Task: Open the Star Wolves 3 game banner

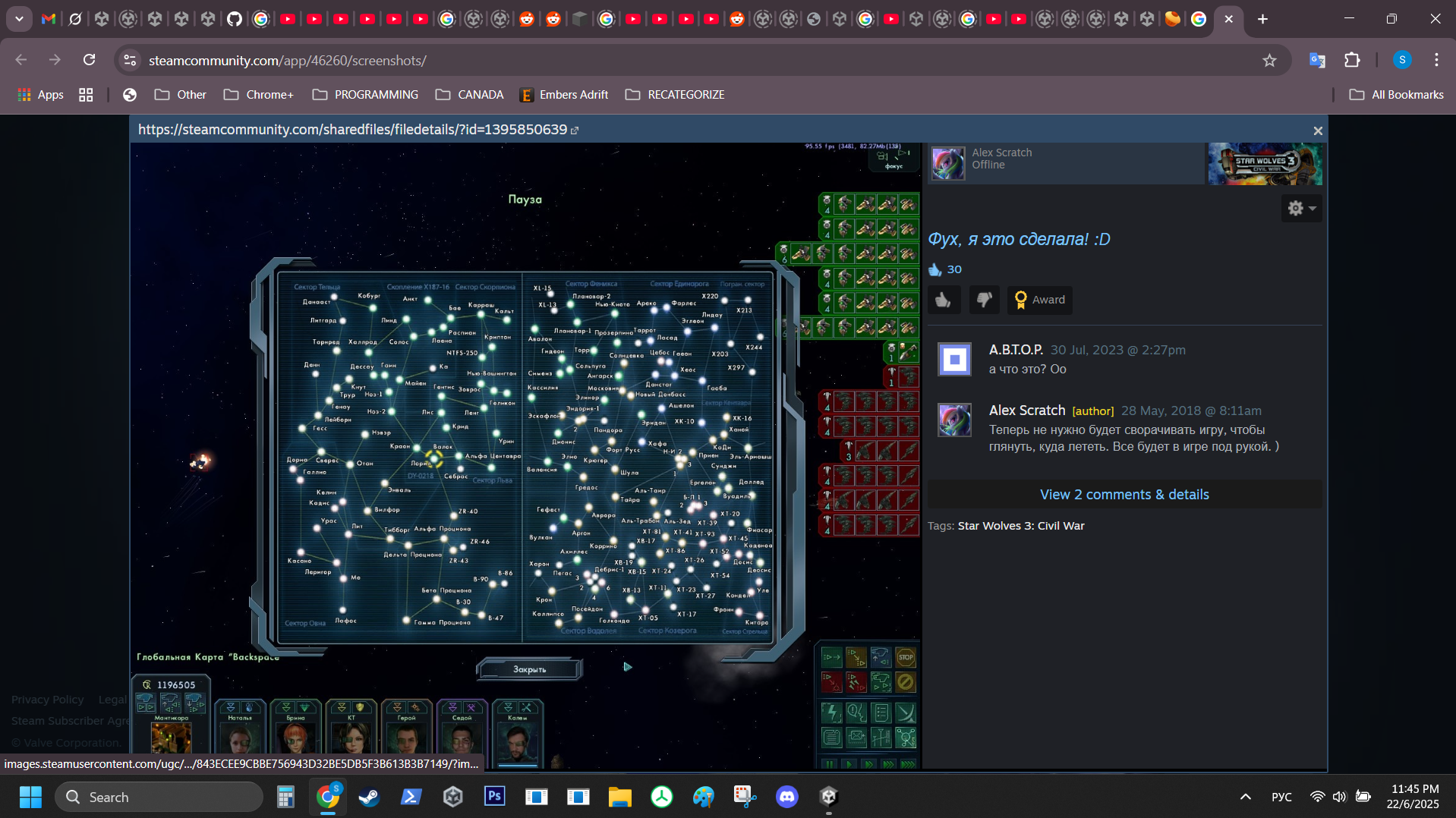Action: coord(1265,163)
